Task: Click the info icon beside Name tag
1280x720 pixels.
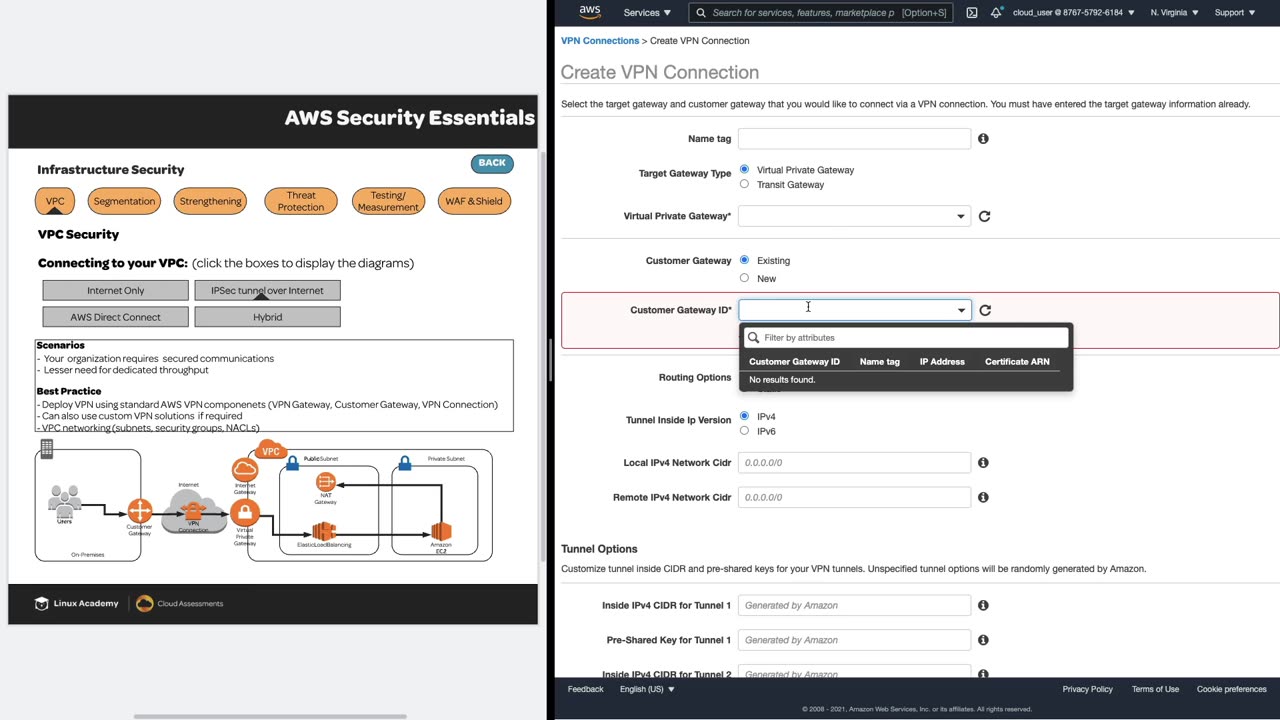Action: coord(983,139)
